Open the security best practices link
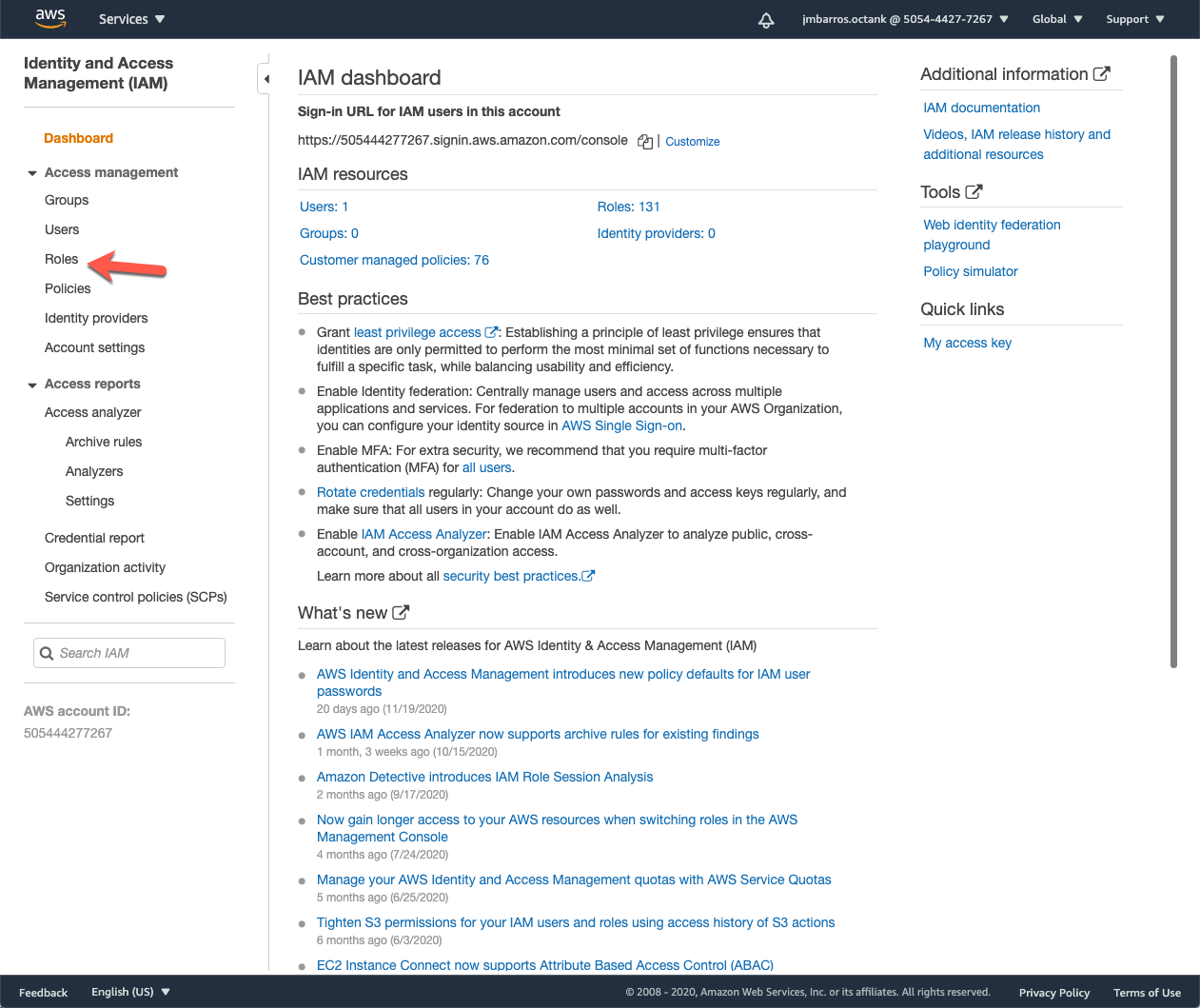Screen dimensions: 1200x1008 coord(511,576)
